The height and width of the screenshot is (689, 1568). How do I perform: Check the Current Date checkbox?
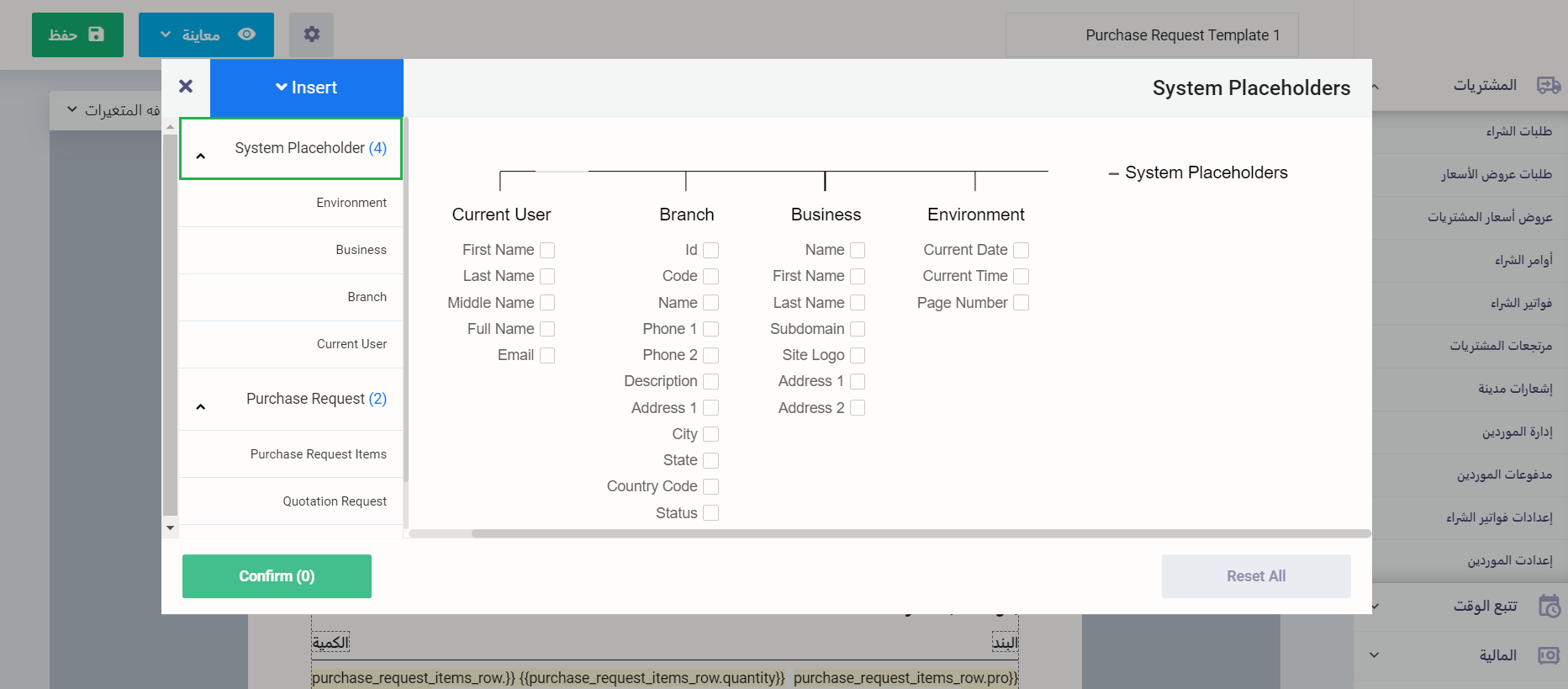click(1021, 251)
